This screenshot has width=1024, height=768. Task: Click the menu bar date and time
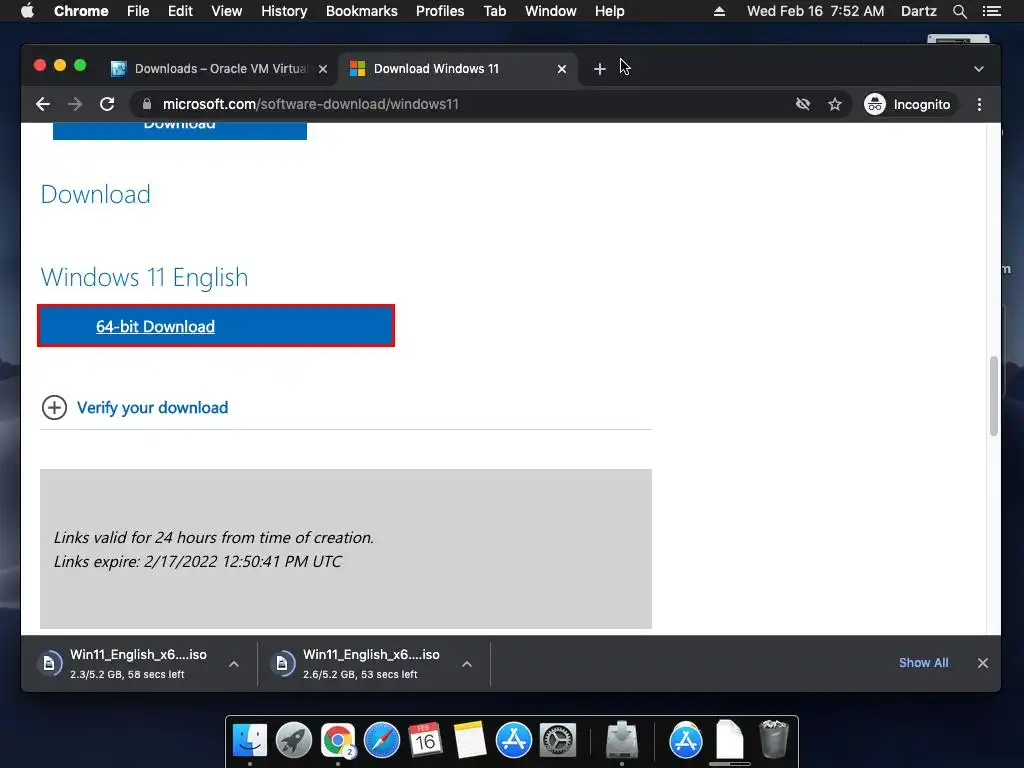[x=816, y=11]
